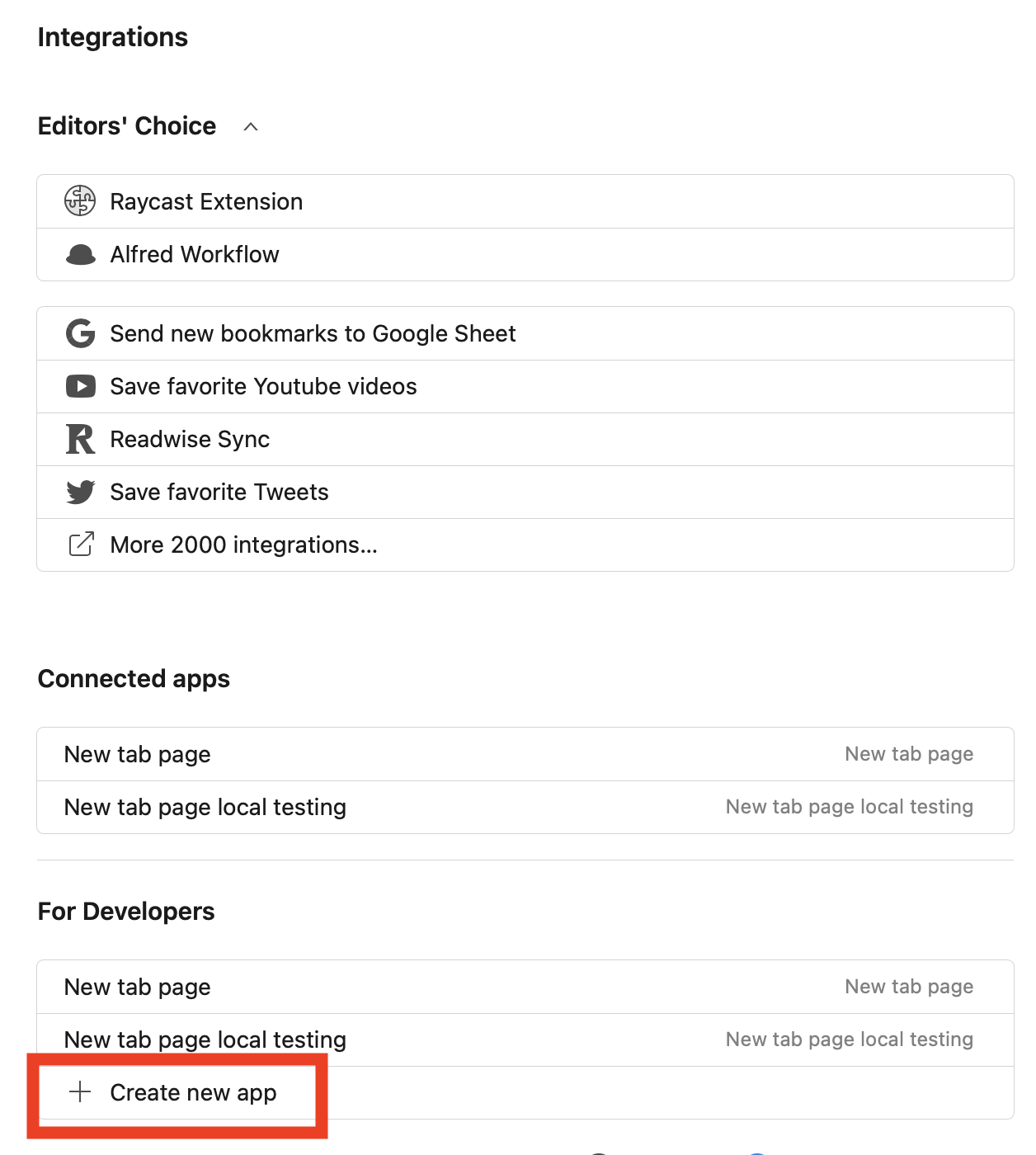The height and width of the screenshot is (1155, 1036).
Task: Open New tab page under For Developers
Action: (138, 987)
